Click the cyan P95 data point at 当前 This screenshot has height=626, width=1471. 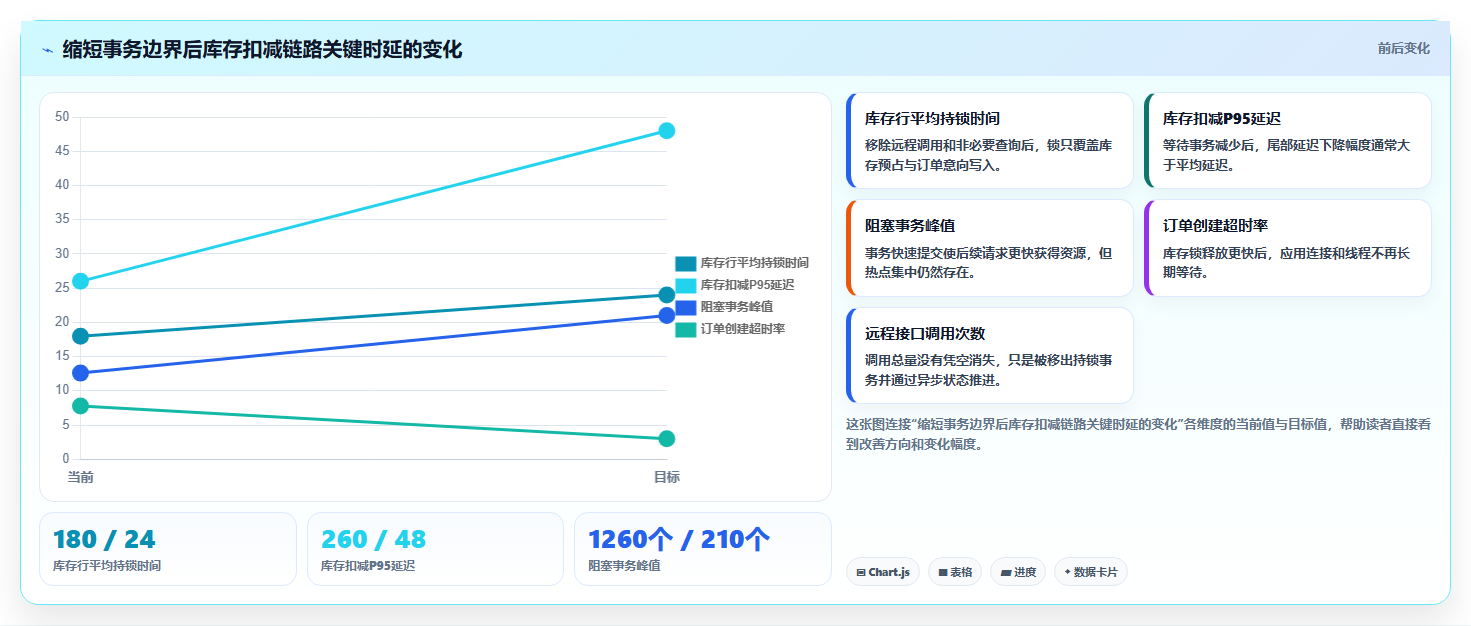81,281
